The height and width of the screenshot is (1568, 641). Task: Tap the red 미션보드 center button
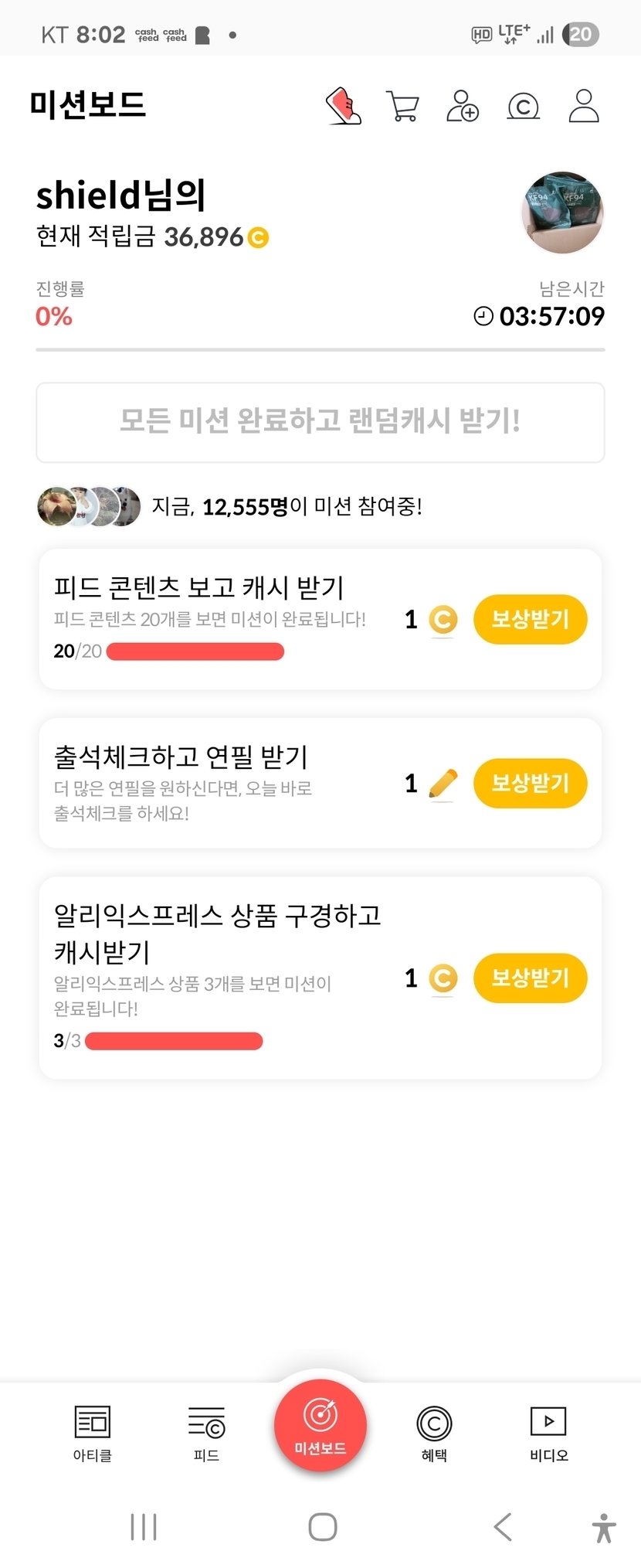(320, 1426)
